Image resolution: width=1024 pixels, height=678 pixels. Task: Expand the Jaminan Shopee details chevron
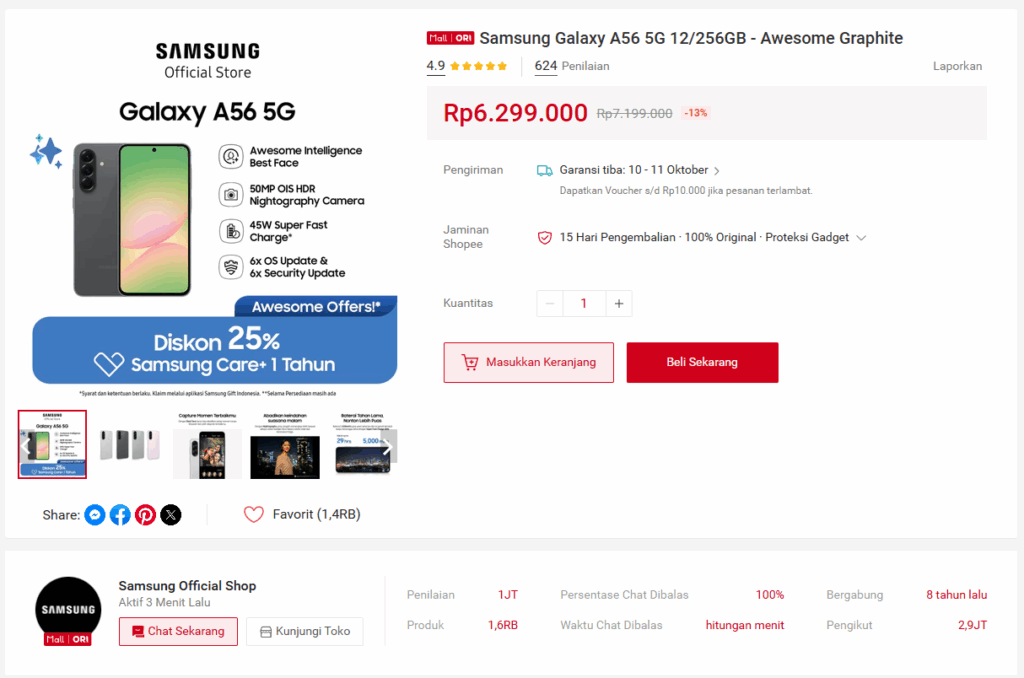pos(861,238)
